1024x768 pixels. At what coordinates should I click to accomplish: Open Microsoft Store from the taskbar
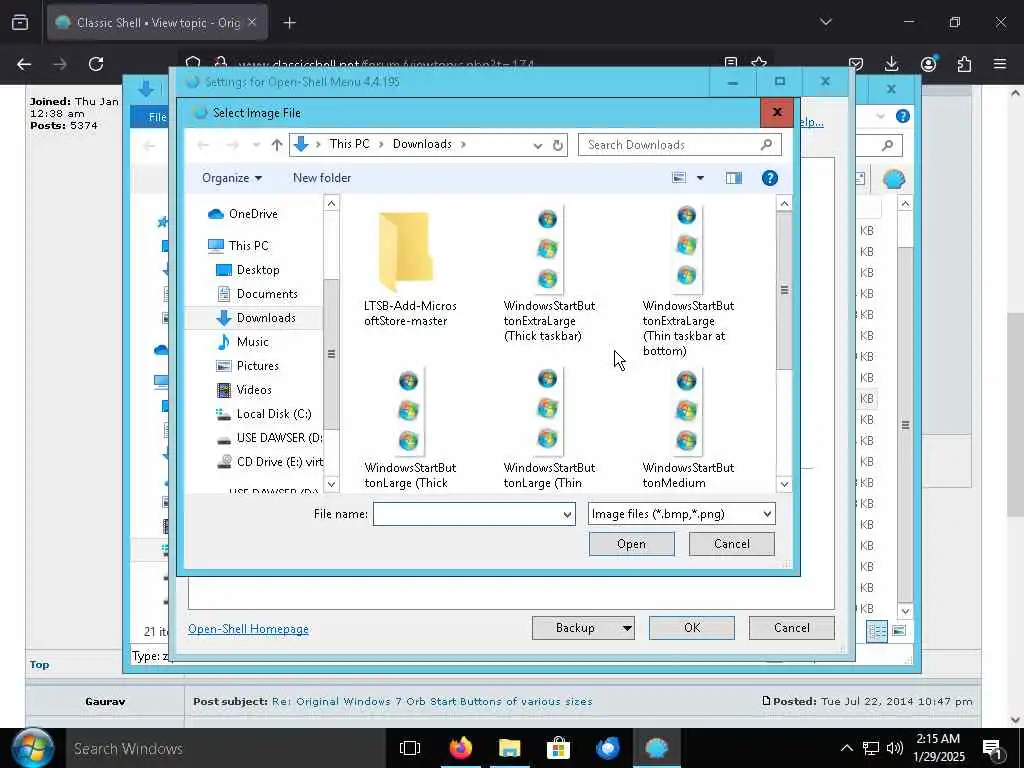558,748
